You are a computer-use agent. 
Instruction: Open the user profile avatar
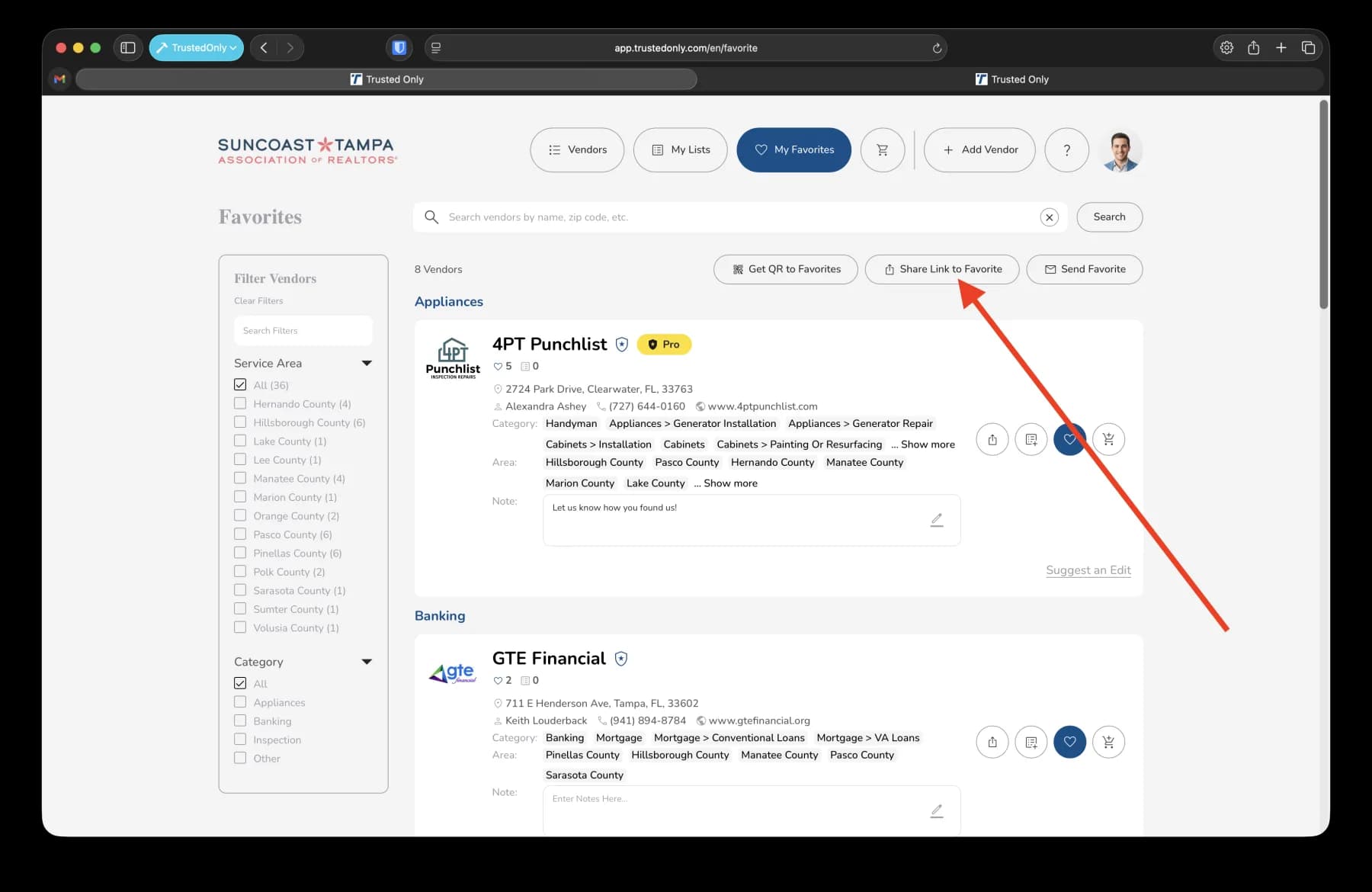(x=1120, y=150)
